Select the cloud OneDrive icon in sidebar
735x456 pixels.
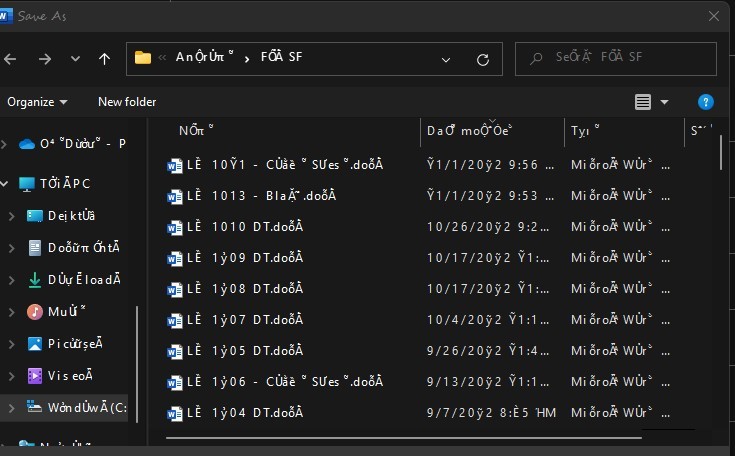click(x=27, y=144)
